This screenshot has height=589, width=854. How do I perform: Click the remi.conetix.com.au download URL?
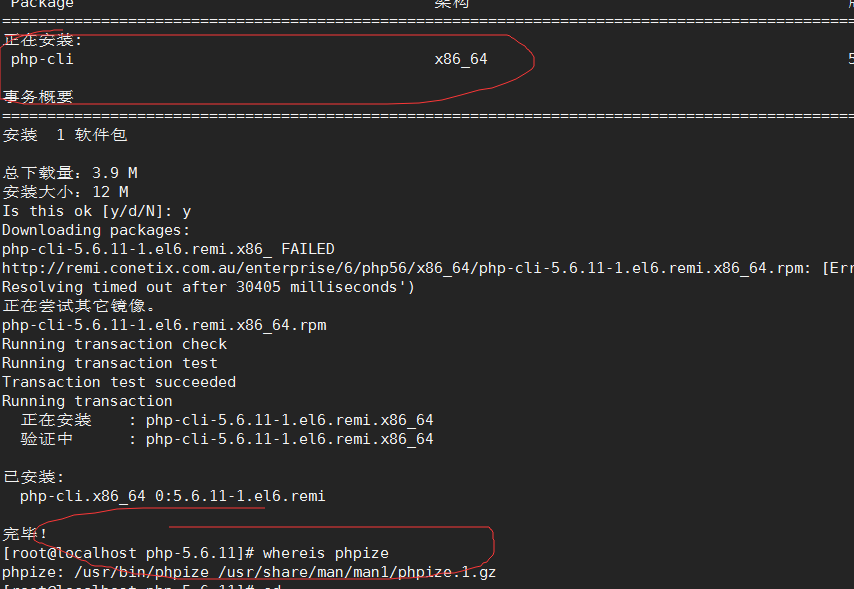[406, 268]
